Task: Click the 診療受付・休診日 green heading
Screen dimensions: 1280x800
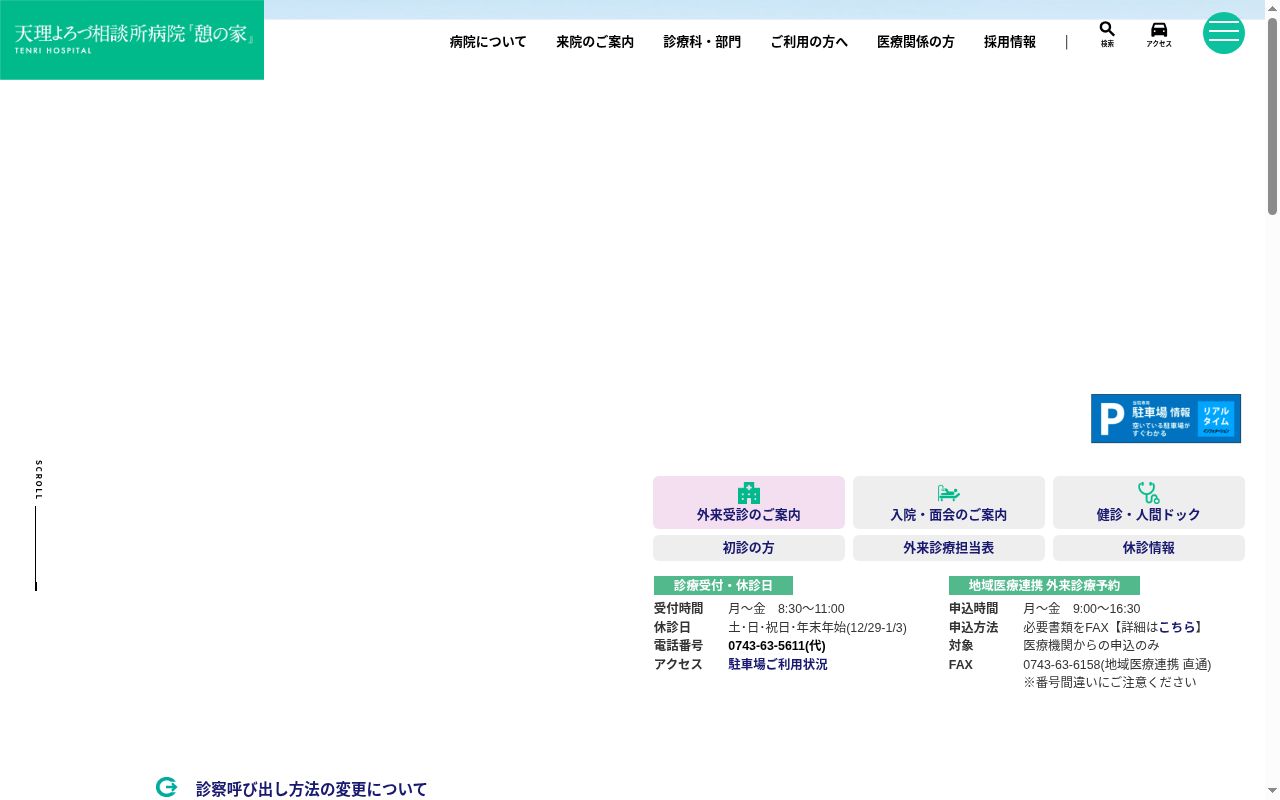Action: click(x=723, y=586)
